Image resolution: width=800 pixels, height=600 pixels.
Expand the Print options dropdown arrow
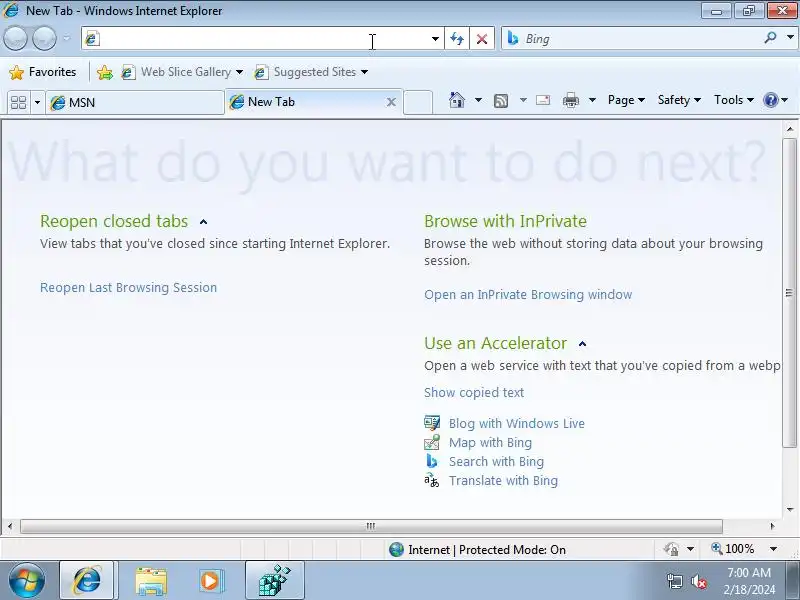click(592, 100)
